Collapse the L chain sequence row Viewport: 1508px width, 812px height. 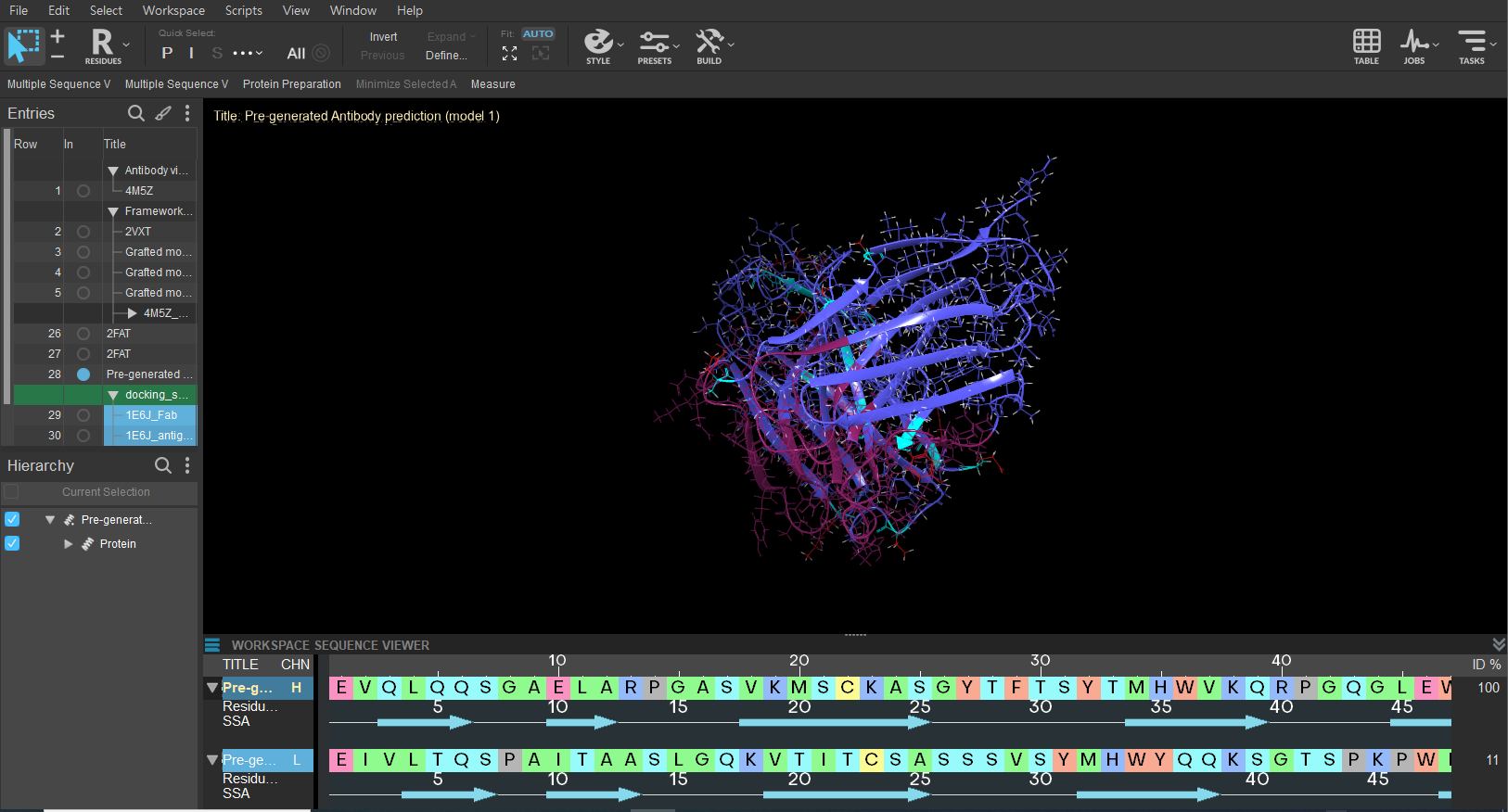[x=212, y=760]
